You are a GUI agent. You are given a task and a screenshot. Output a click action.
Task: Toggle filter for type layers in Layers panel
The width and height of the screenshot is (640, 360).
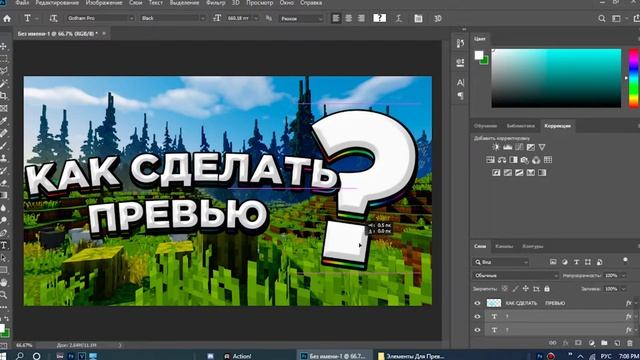[576, 262]
